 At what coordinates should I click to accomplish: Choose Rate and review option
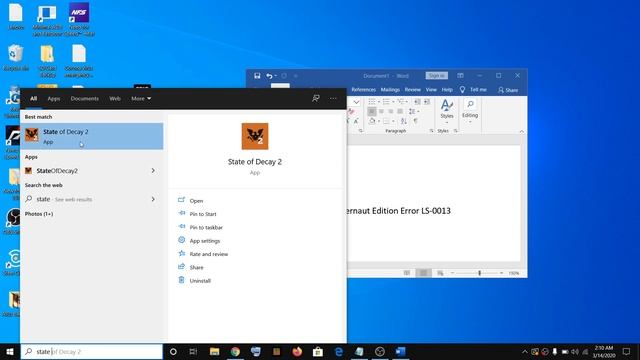[x=209, y=254]
